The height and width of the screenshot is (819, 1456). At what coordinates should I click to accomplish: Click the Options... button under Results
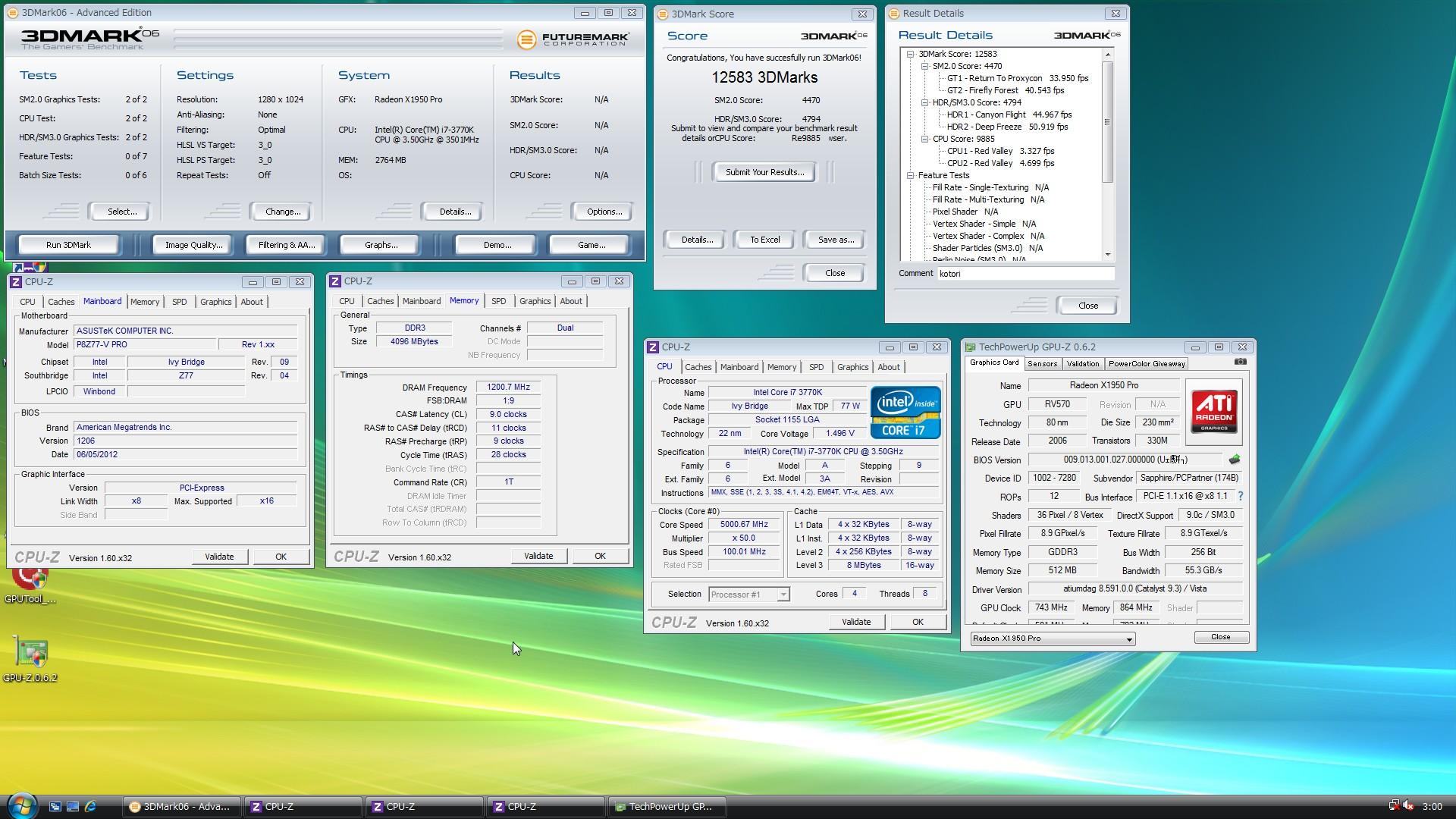(x=604, y=212)
